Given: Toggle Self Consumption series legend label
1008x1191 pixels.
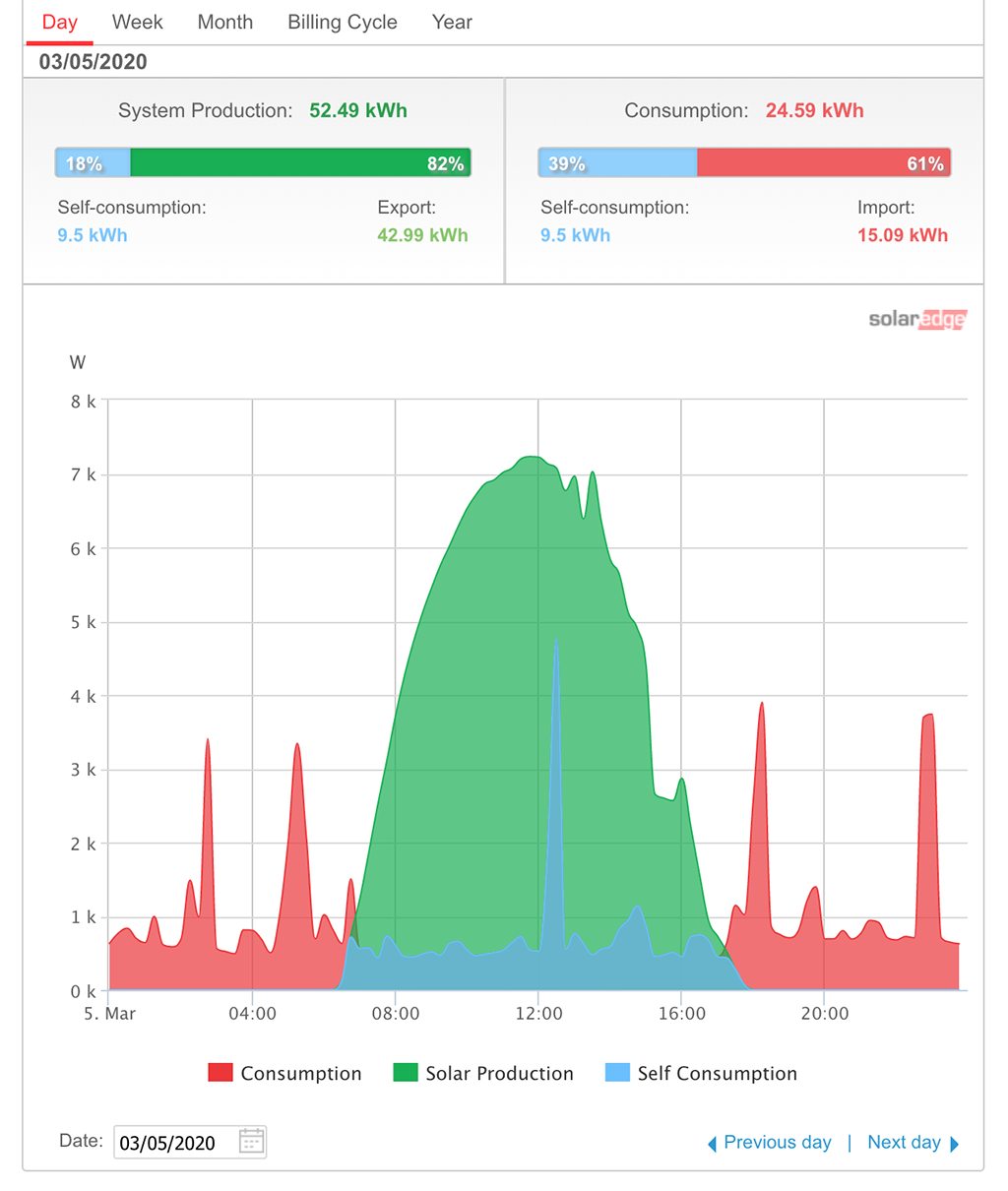Looking at the screenshot, I should tap(718, 1074).
